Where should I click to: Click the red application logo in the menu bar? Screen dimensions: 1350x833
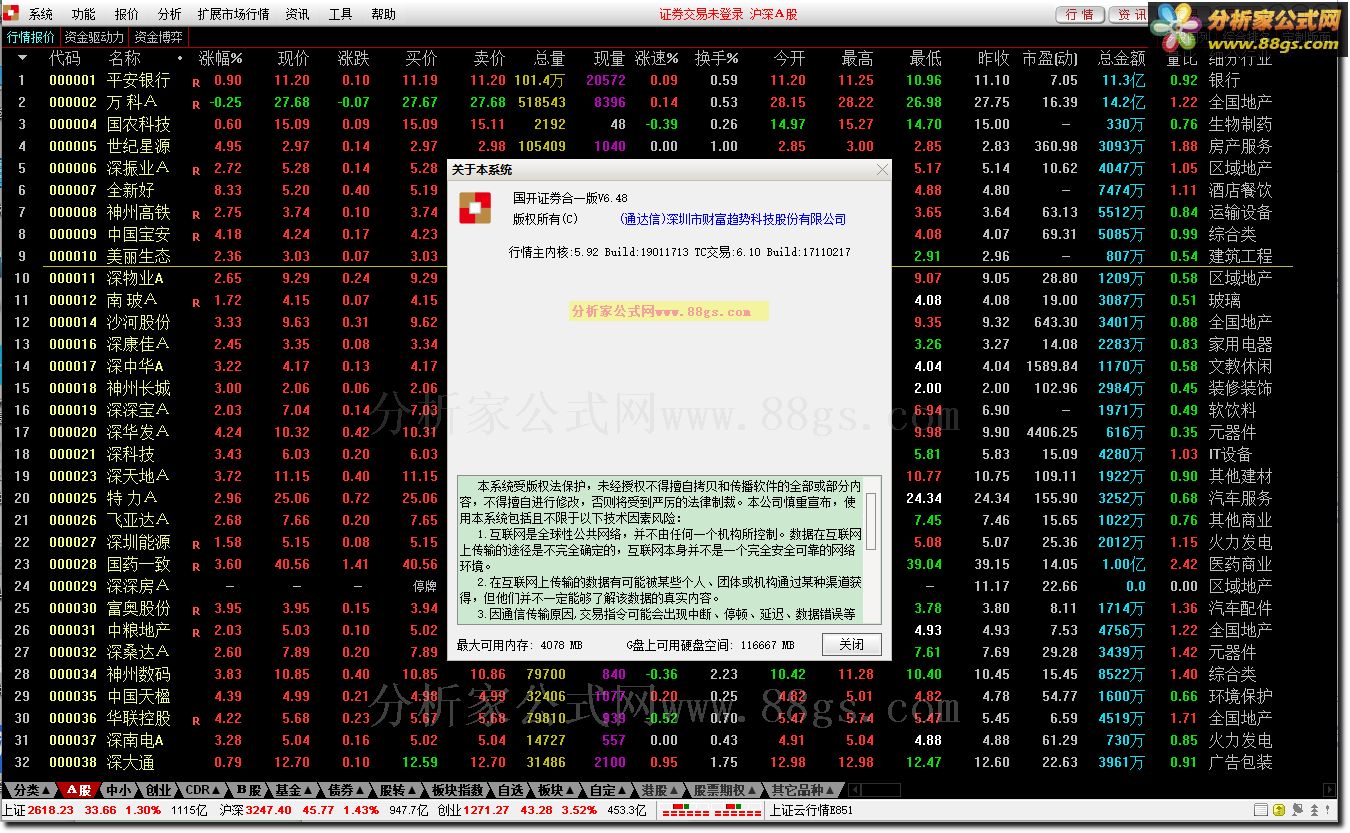[x=11, y=15]
